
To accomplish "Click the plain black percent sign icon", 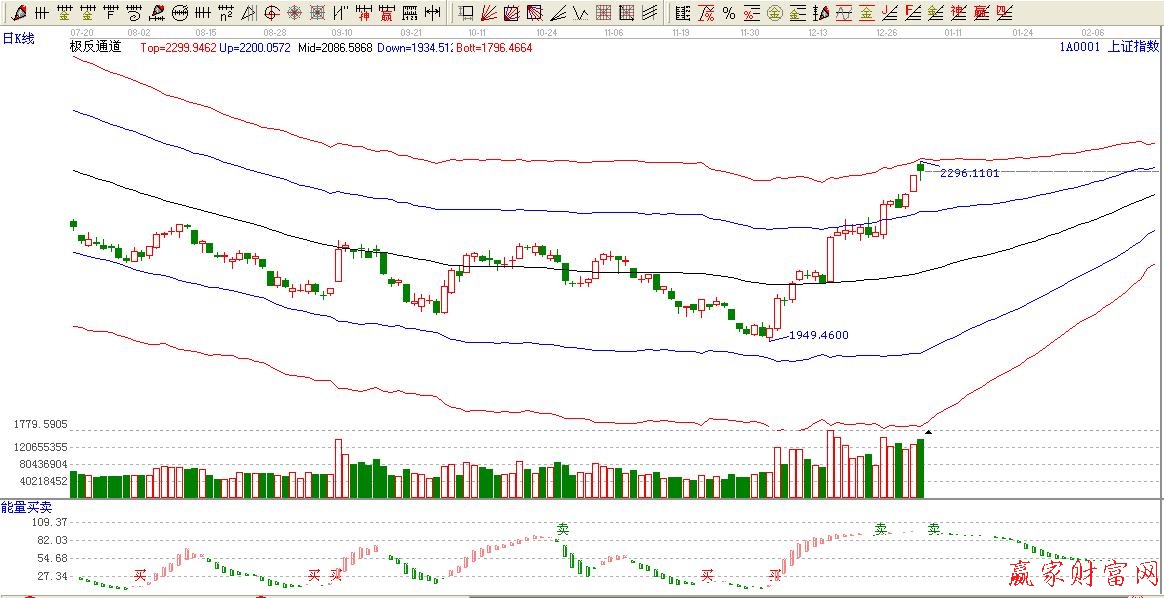I will coord(728,13).
